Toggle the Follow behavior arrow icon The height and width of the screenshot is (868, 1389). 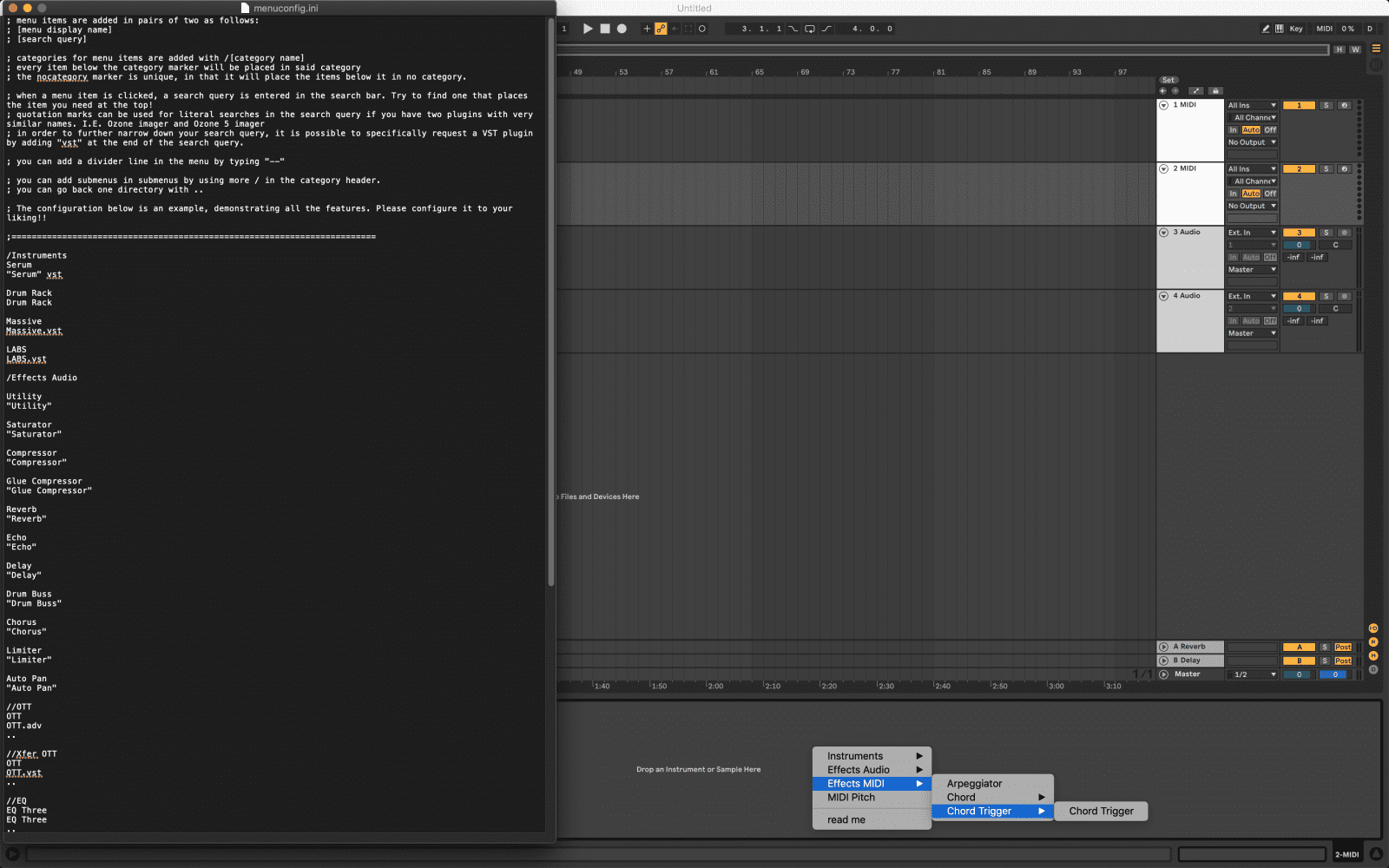(x=1196, y=90)
